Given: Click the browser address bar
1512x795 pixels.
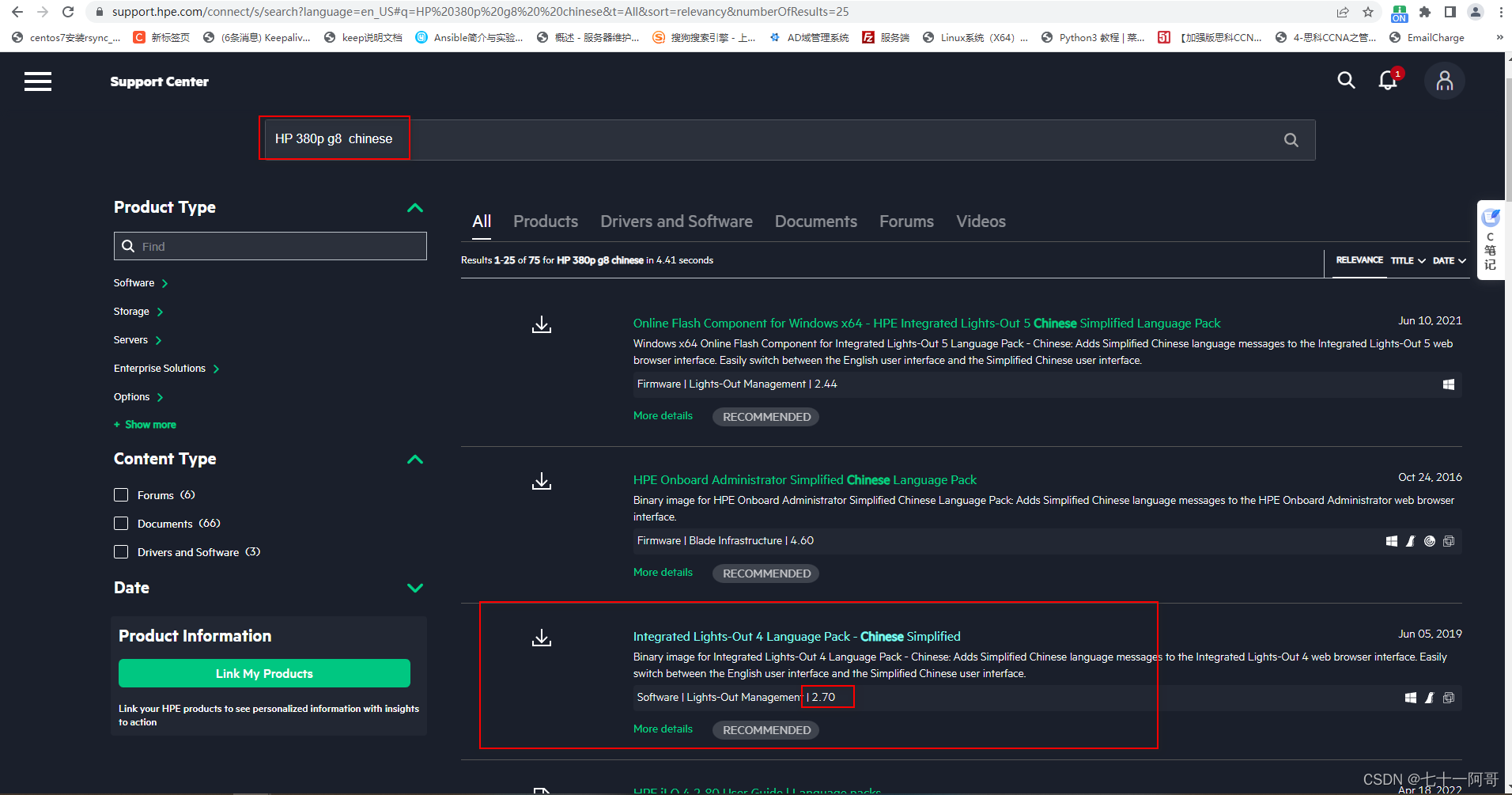Looking at the screenshot, I should point(712,12).
